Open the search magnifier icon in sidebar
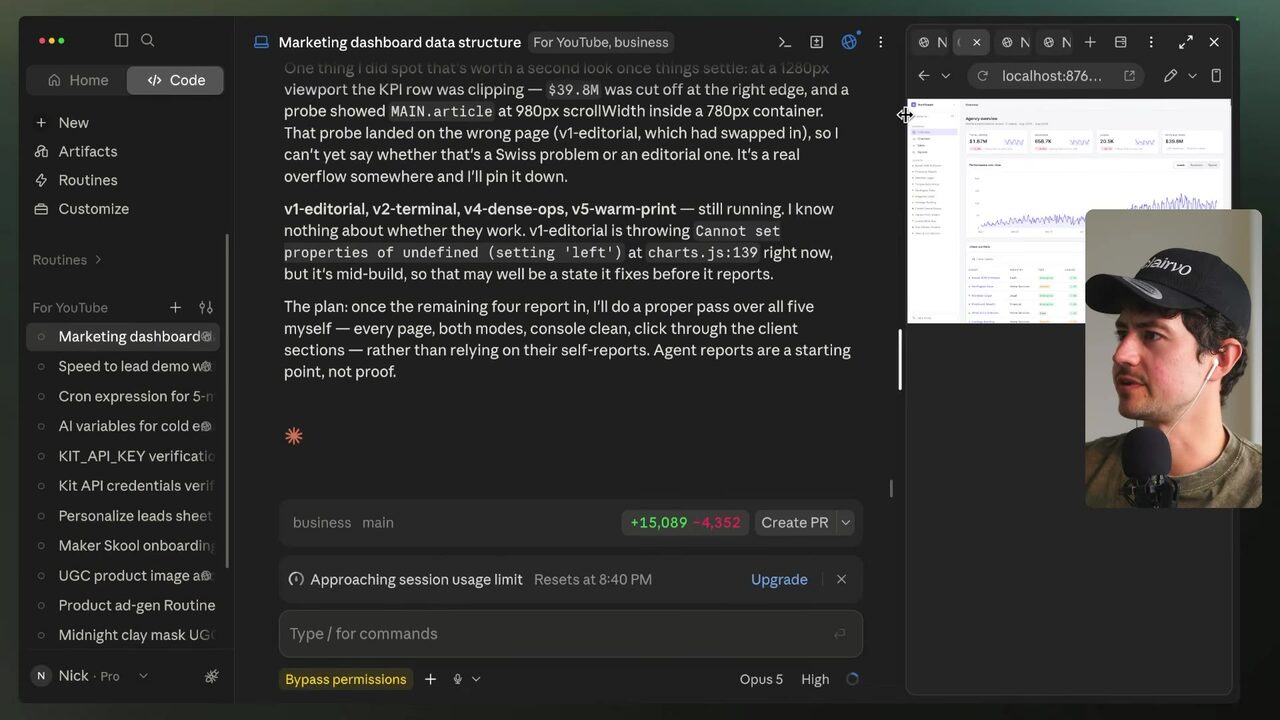Image resolution: width=1280 pixels, height=720 pixels. click(148, 40)
